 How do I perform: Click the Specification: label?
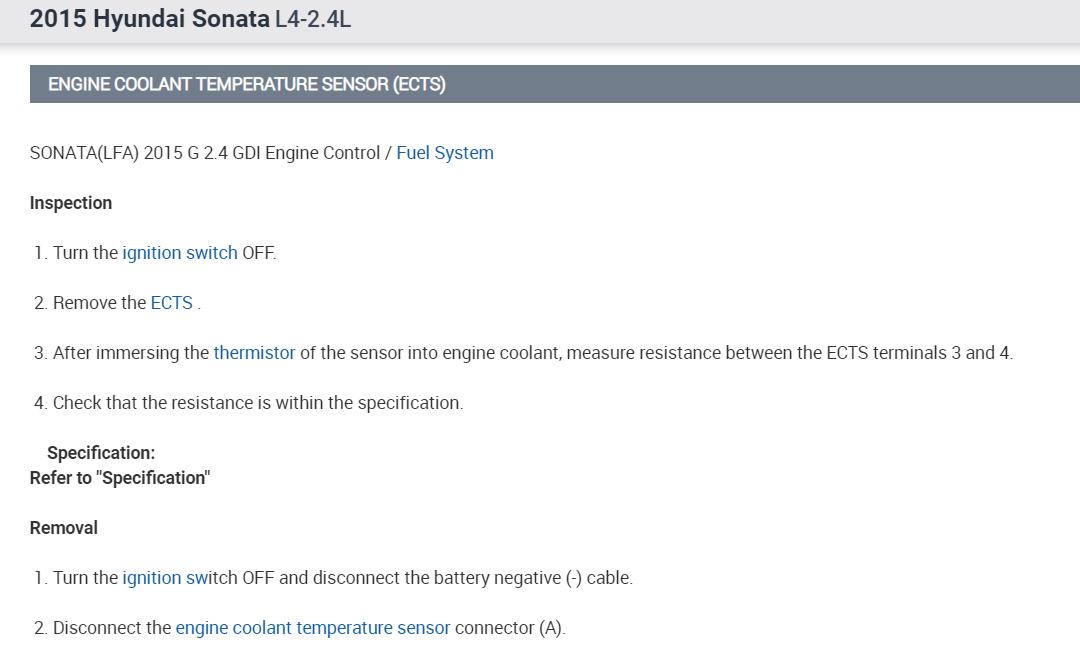click(101, 453)
